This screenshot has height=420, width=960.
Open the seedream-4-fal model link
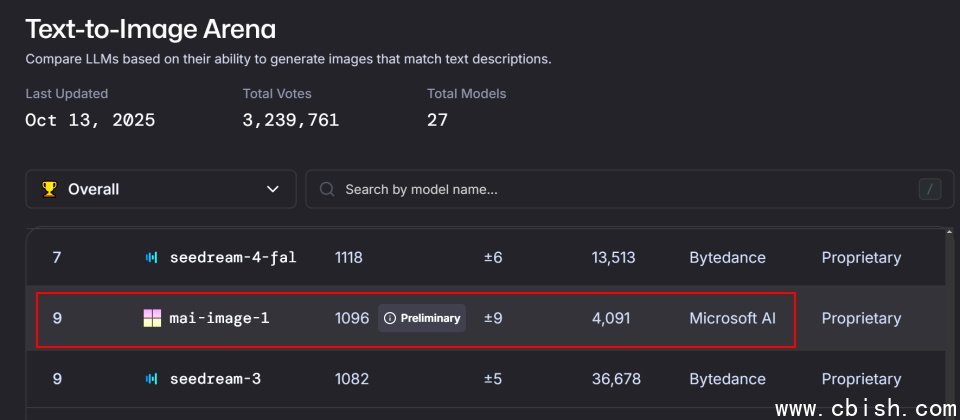click(232, 258)
